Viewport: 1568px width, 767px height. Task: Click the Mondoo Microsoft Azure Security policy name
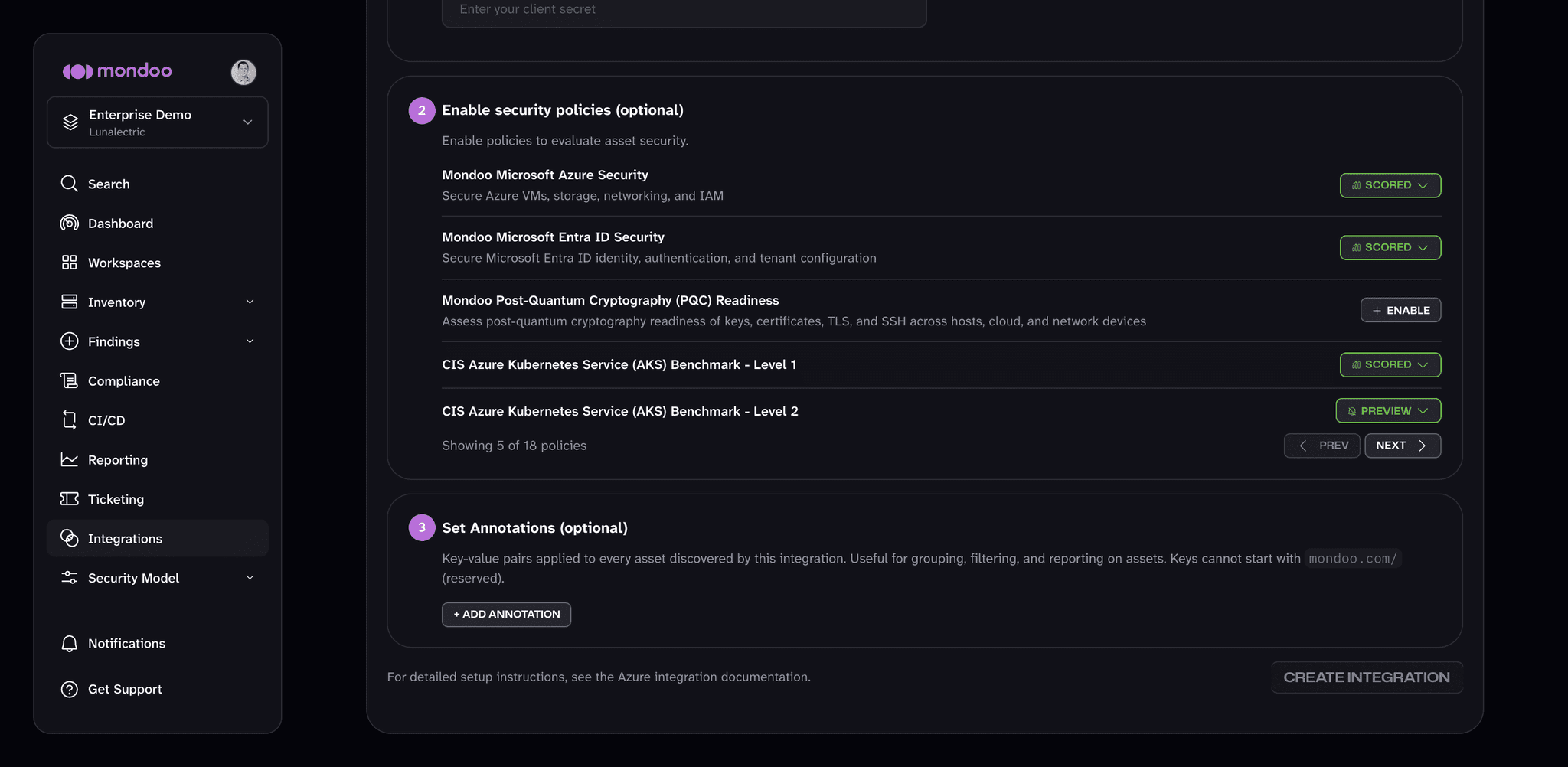point(545,175)
